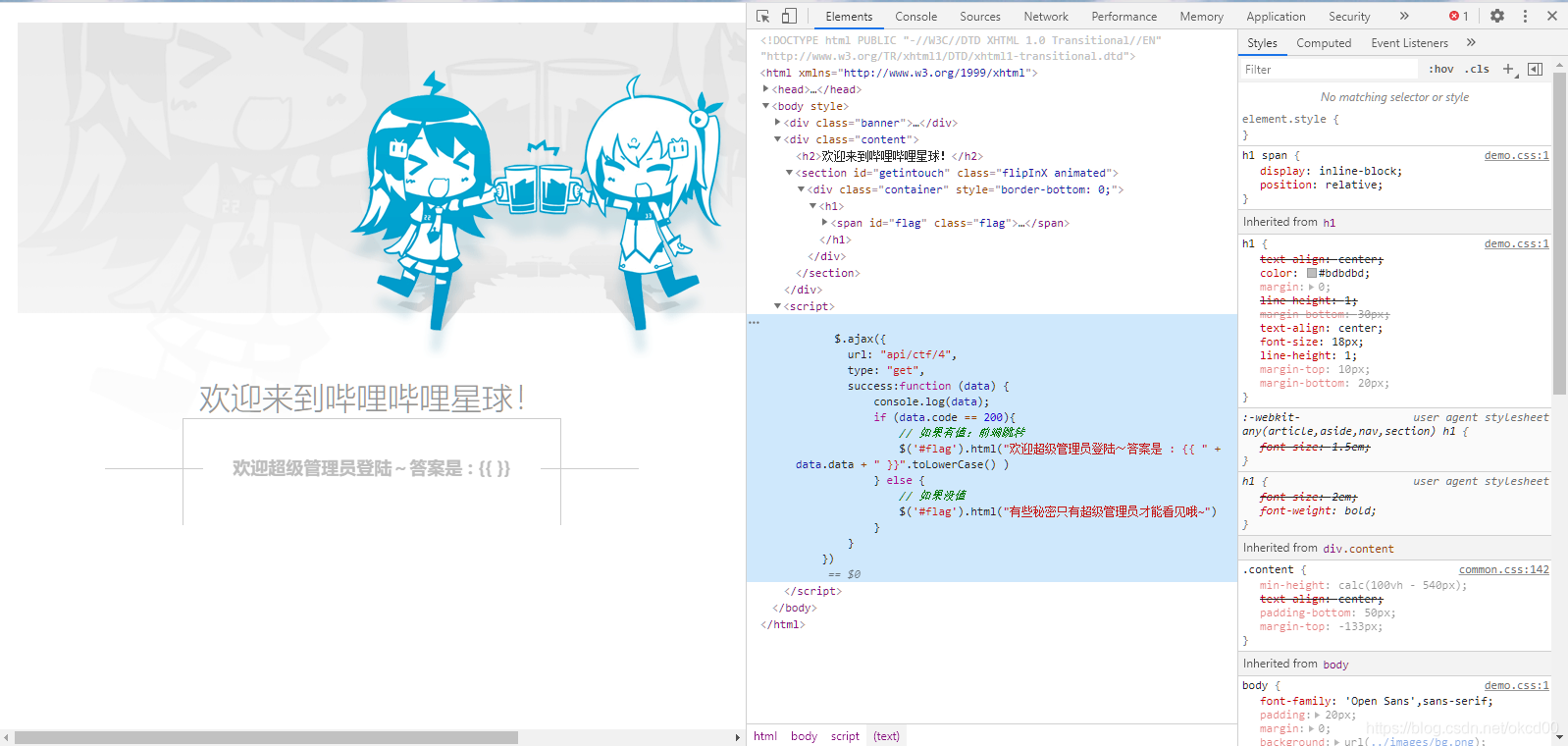
Task: Select the Event Listeners sidebar tab
Action: pos(1409,43)
